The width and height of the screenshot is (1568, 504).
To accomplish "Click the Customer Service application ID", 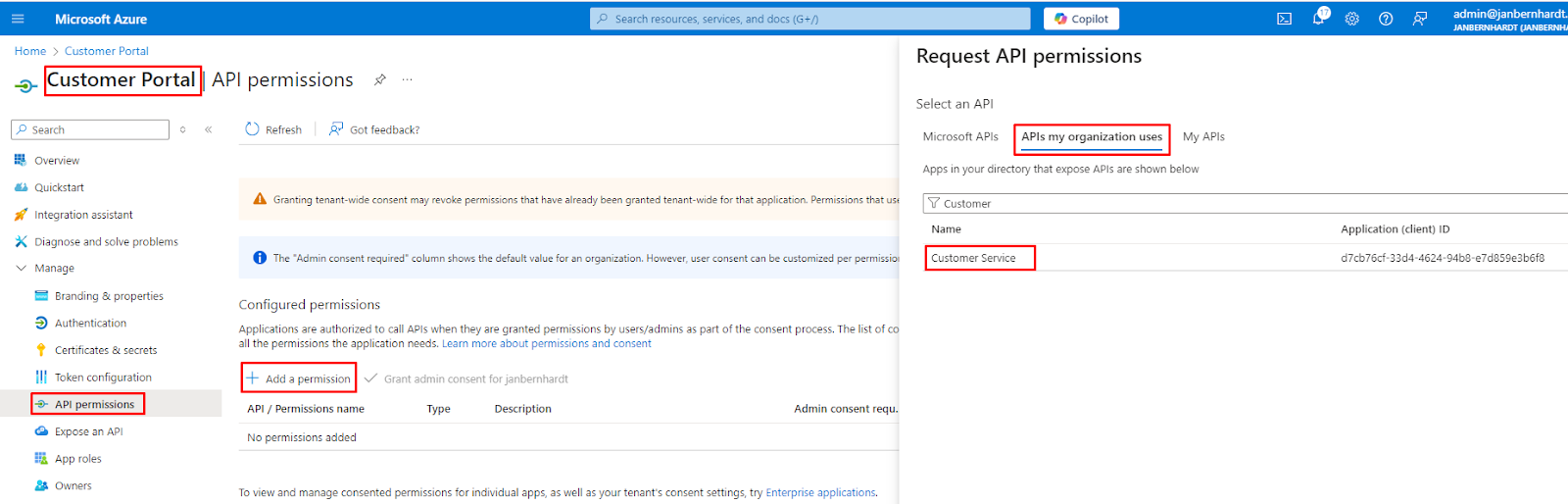I will point(1443,258).
